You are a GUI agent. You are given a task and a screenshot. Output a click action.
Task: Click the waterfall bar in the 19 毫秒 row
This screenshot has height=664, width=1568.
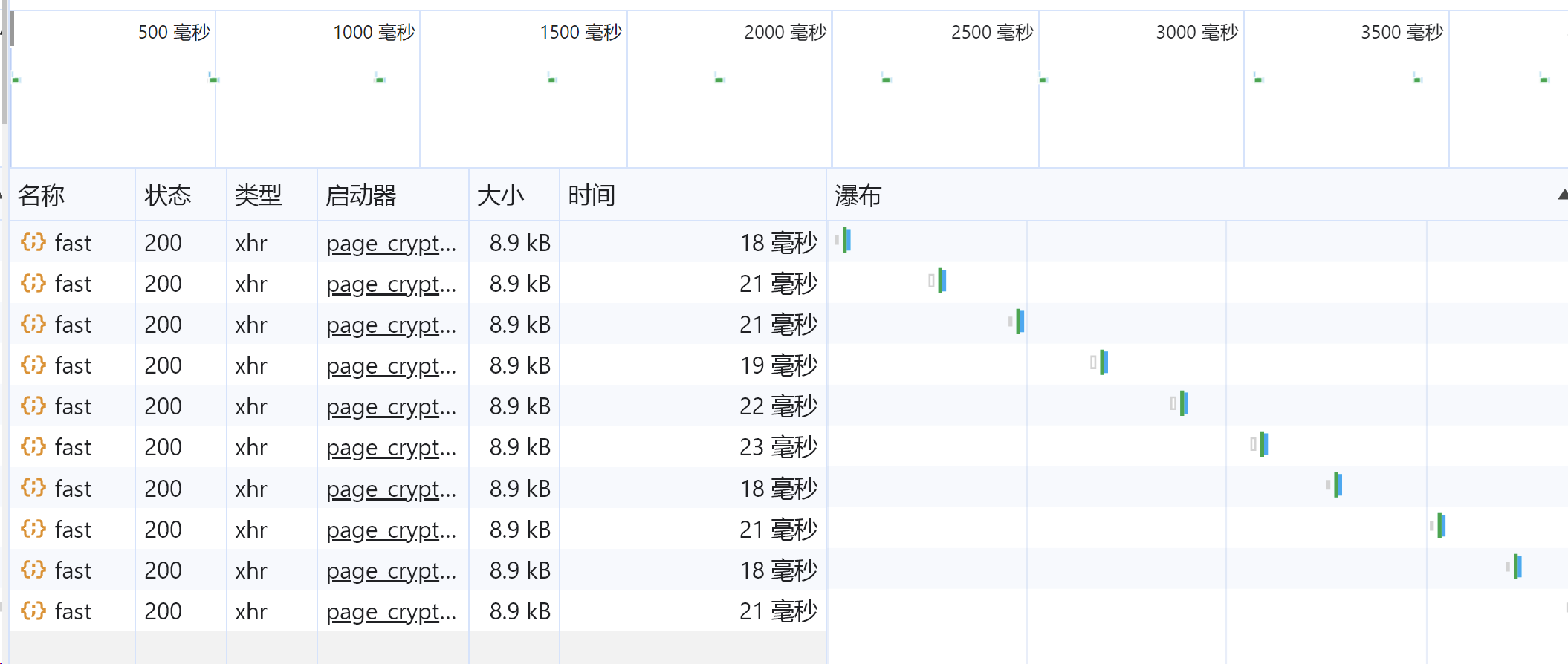coord(1104,362)
